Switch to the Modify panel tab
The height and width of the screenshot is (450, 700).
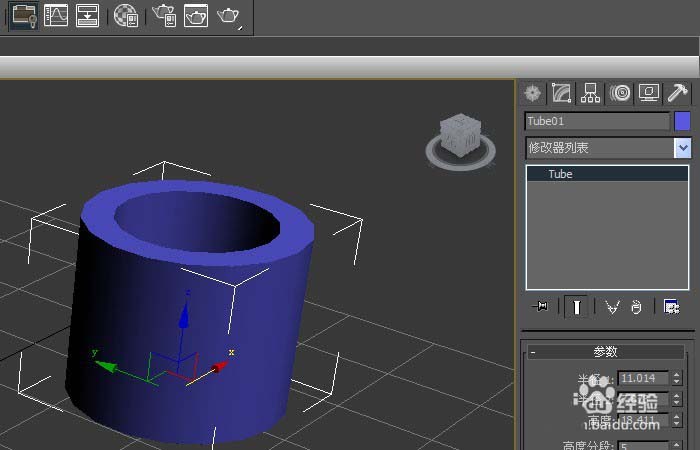(561, 93)
